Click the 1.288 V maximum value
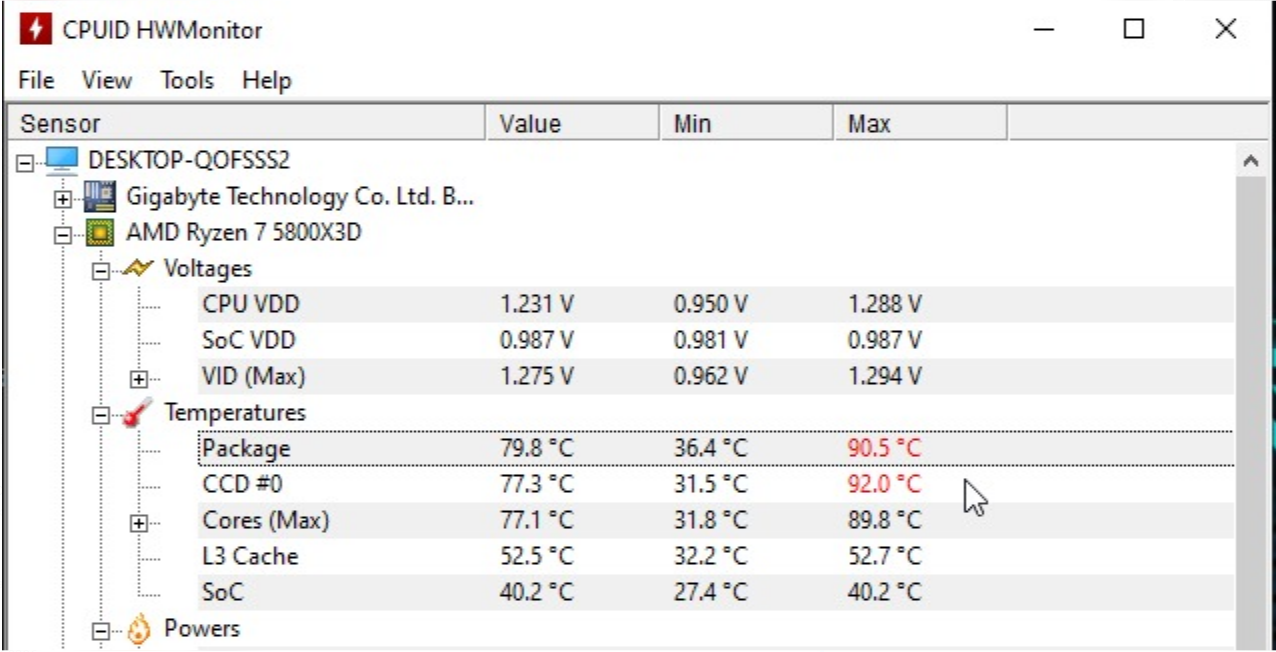Screen dimensions: 1276x652 point(885,304)
